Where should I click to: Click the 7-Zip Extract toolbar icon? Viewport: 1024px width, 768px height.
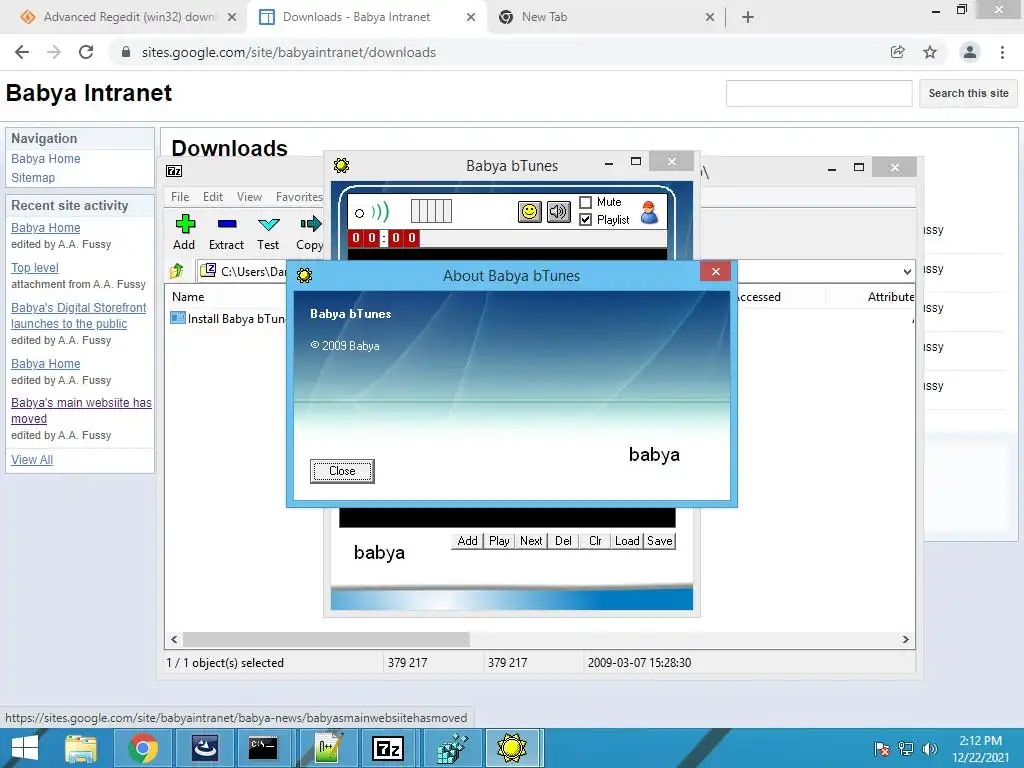pyautogui.click(x=227, y=232)
